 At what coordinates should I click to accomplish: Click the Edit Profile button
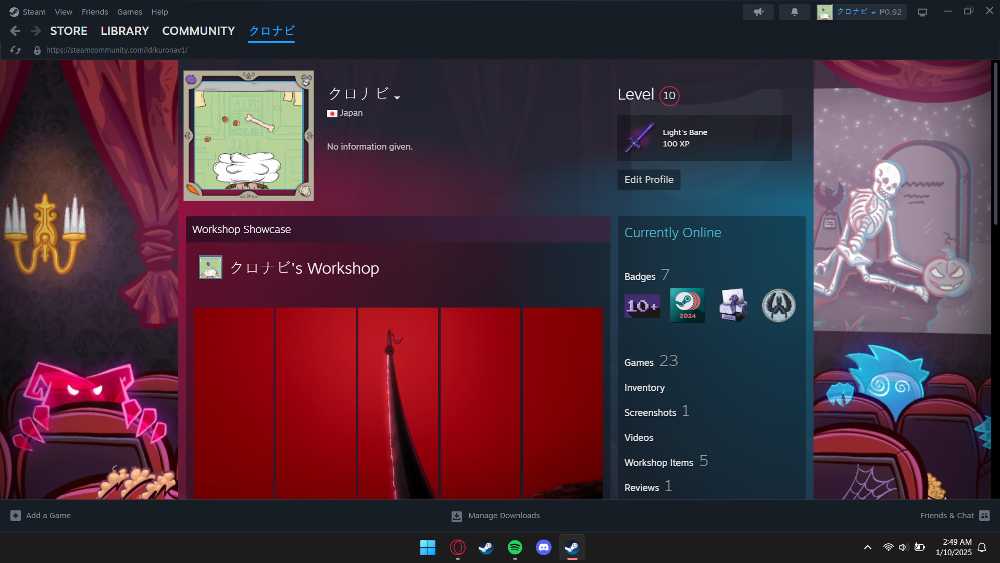[x=648, y=180]
